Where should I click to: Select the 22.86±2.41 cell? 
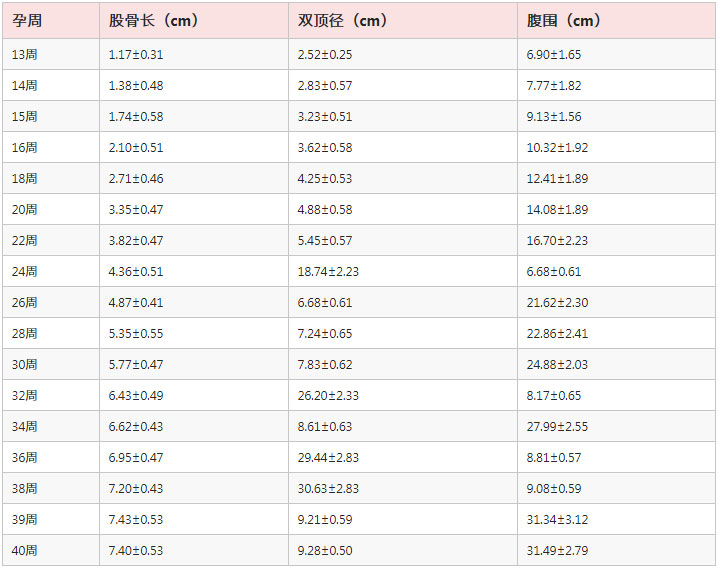click(558, 334)
